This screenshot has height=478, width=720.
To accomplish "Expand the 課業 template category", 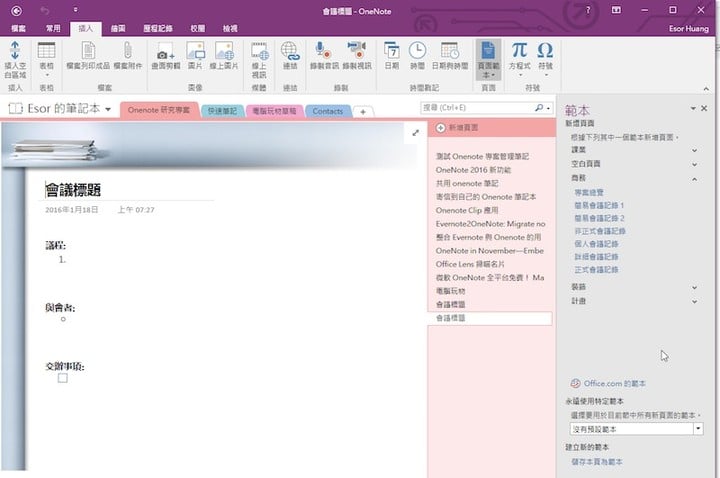I will [694, 149].
